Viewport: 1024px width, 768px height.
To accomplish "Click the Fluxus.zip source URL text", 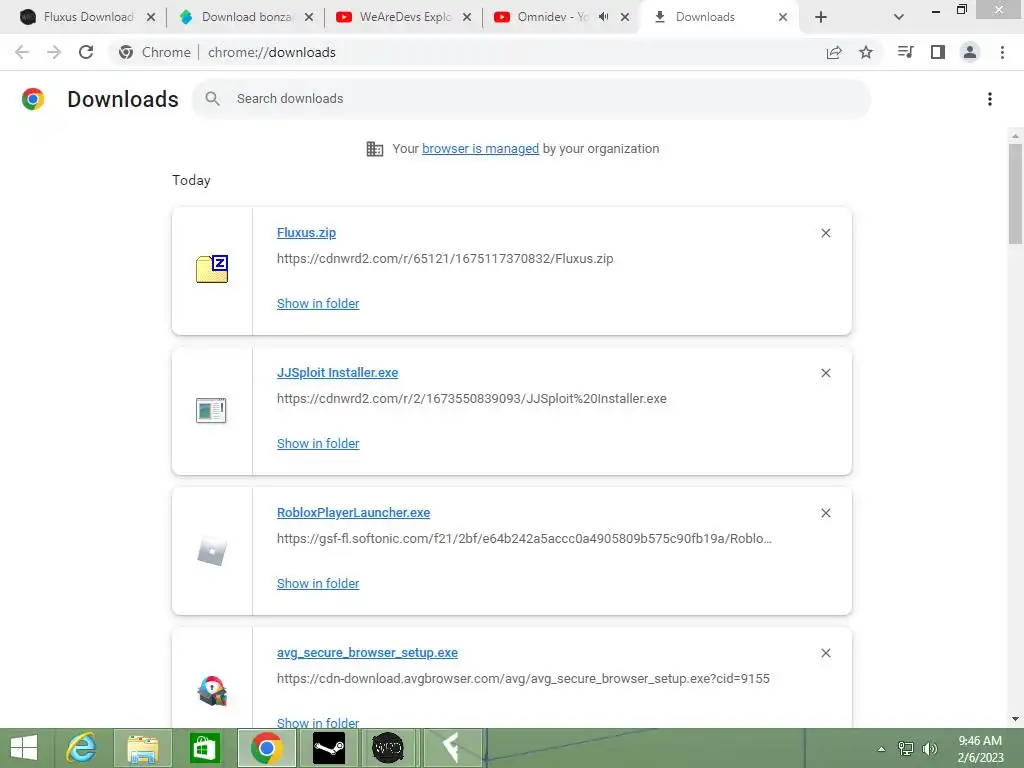I will click(445, 259).
